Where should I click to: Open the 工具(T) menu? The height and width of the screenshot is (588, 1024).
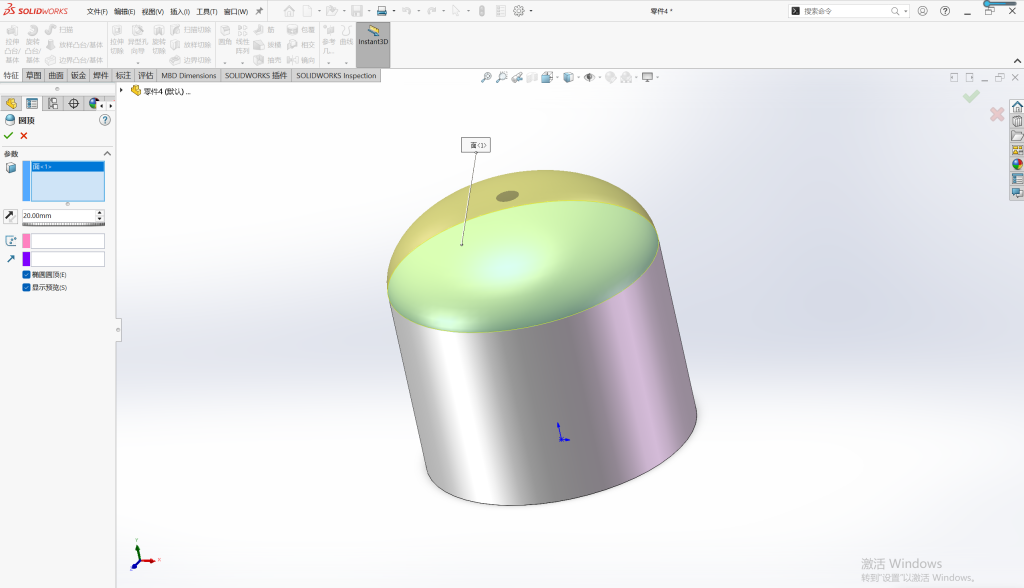[x=206, y=11]
